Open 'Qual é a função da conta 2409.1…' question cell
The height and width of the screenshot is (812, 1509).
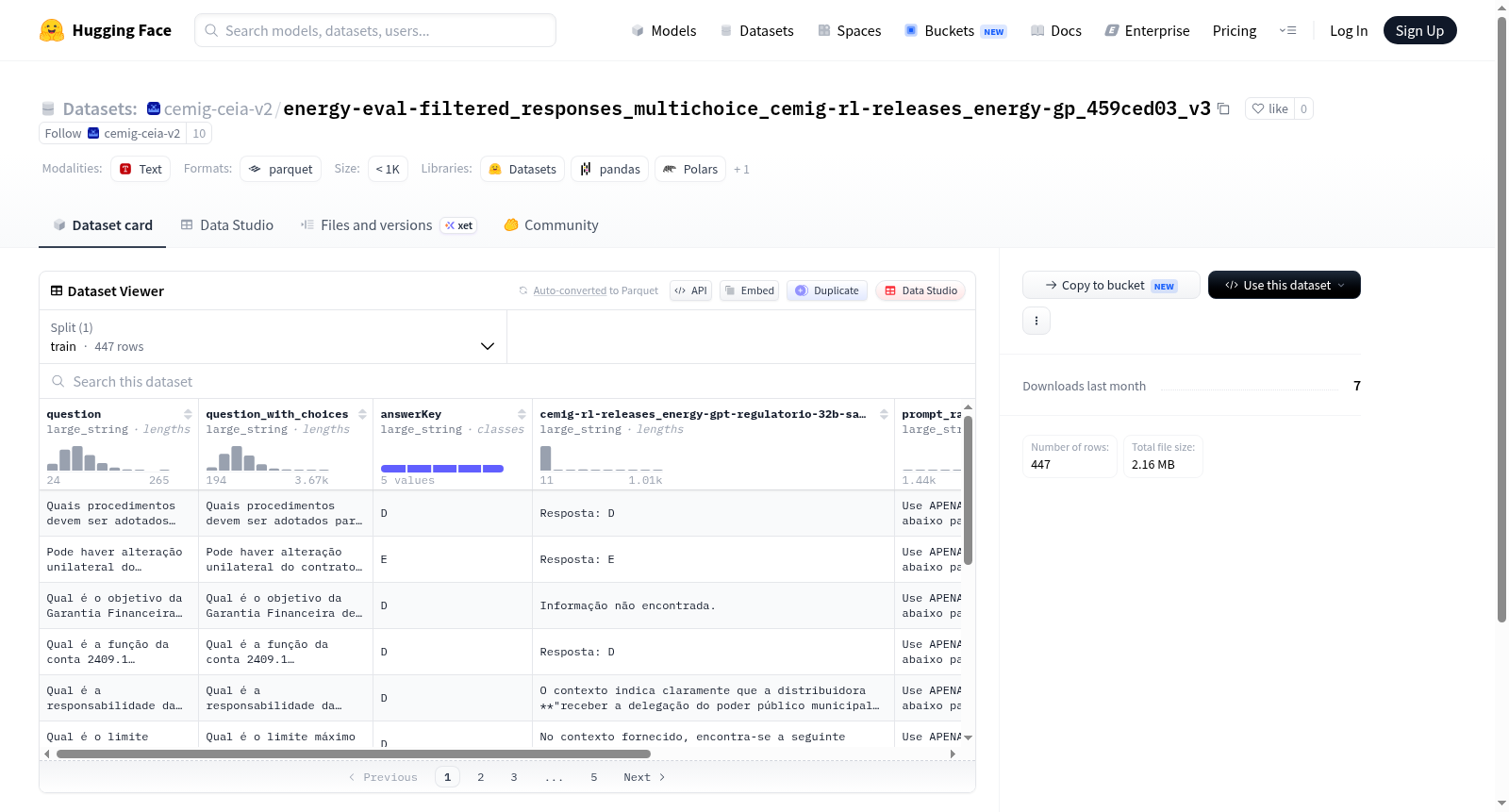(119, 652)
